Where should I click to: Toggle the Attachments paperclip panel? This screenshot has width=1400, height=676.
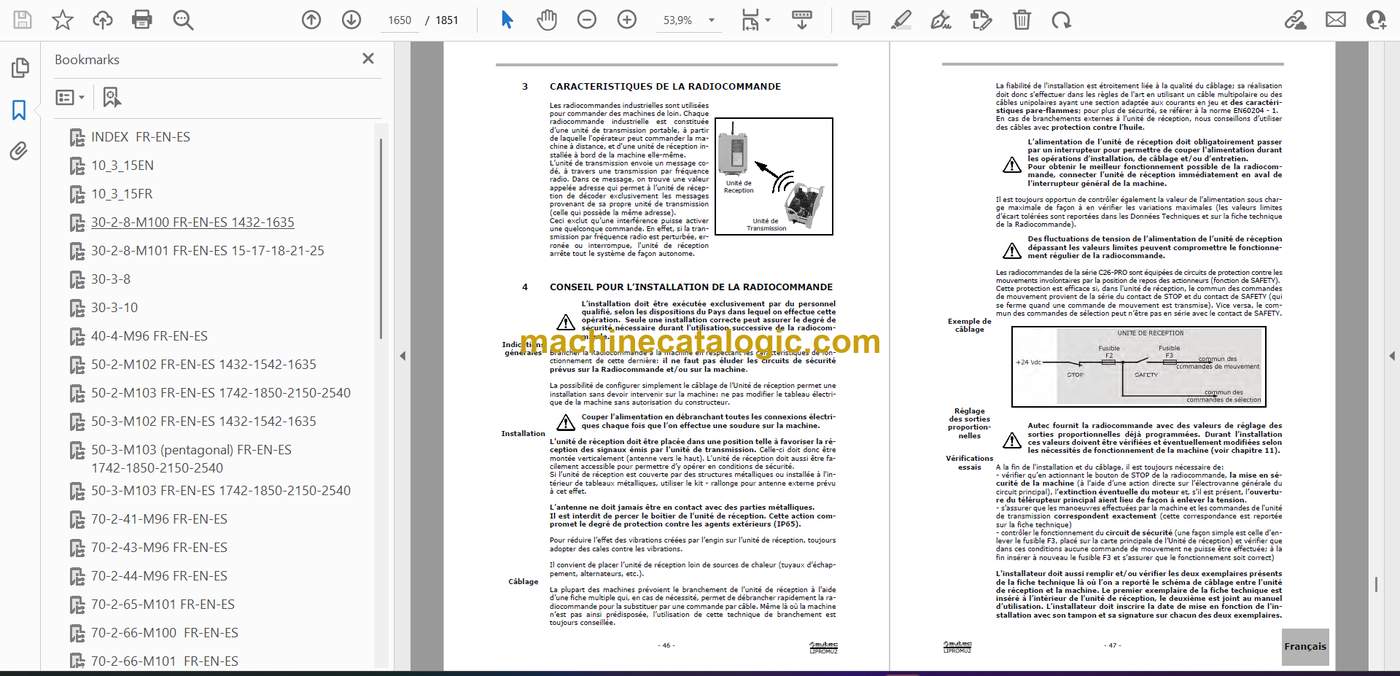(x=19, y=152)
